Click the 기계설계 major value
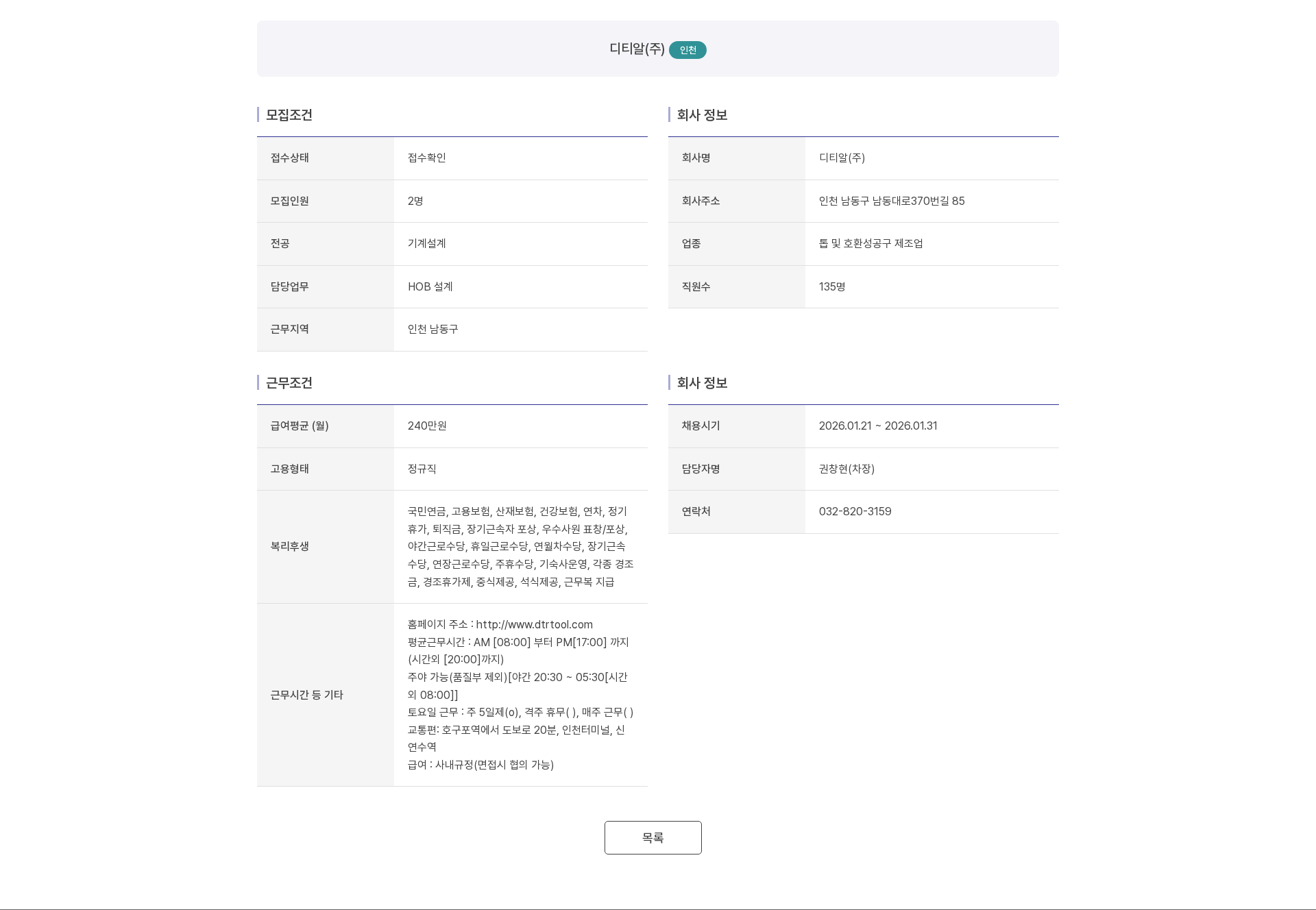 tap(427, 243)
